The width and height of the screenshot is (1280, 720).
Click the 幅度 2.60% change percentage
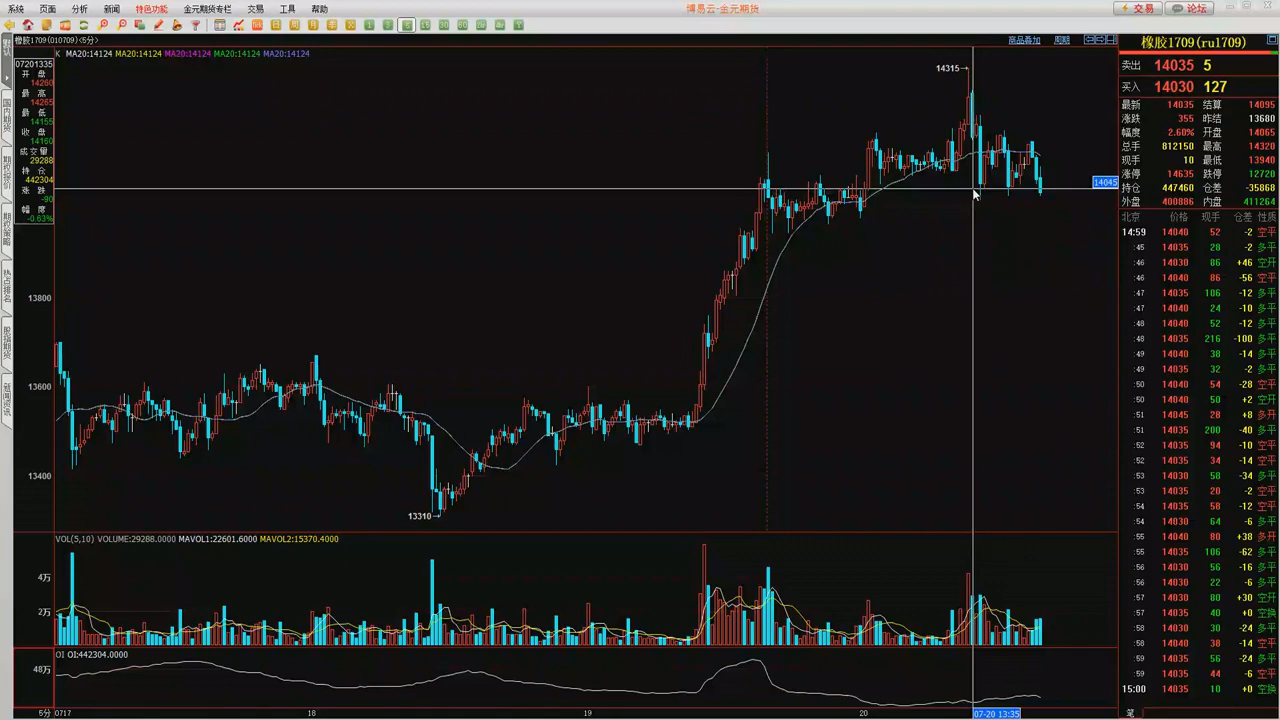(1181, 132)
